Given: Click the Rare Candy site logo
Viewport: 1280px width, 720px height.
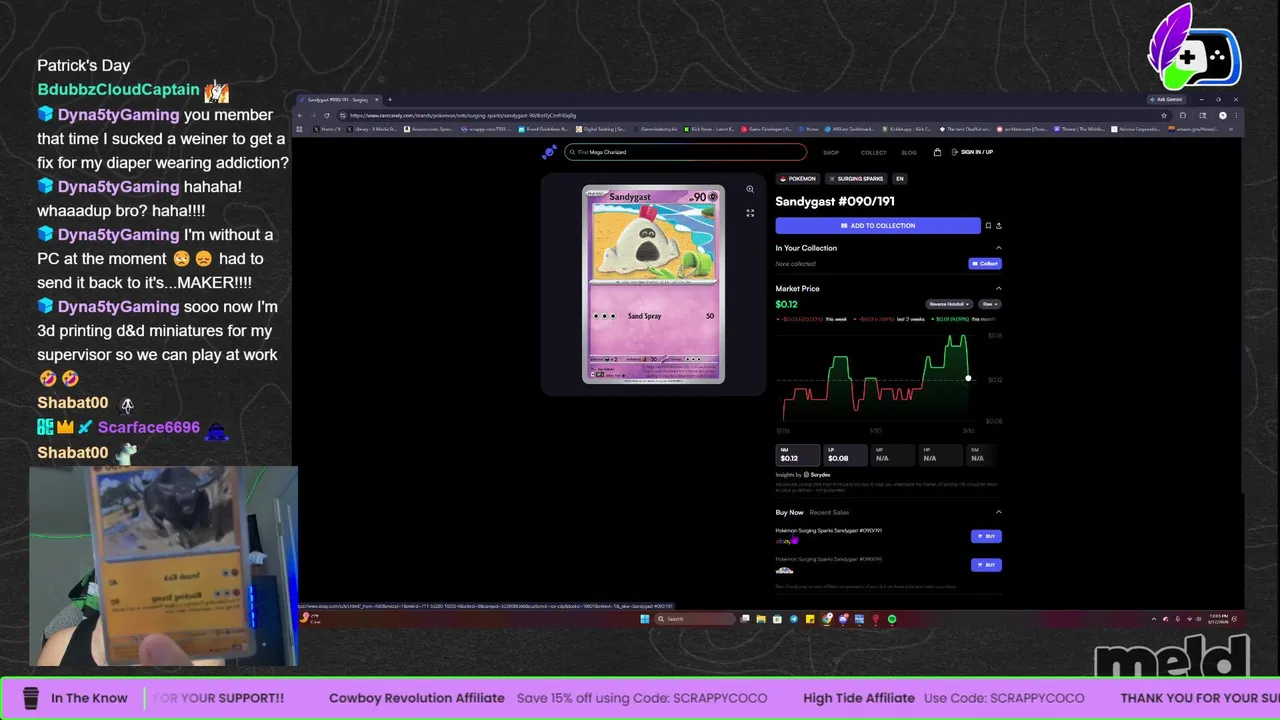Looking at the screenshot, I should pos(549,152).
